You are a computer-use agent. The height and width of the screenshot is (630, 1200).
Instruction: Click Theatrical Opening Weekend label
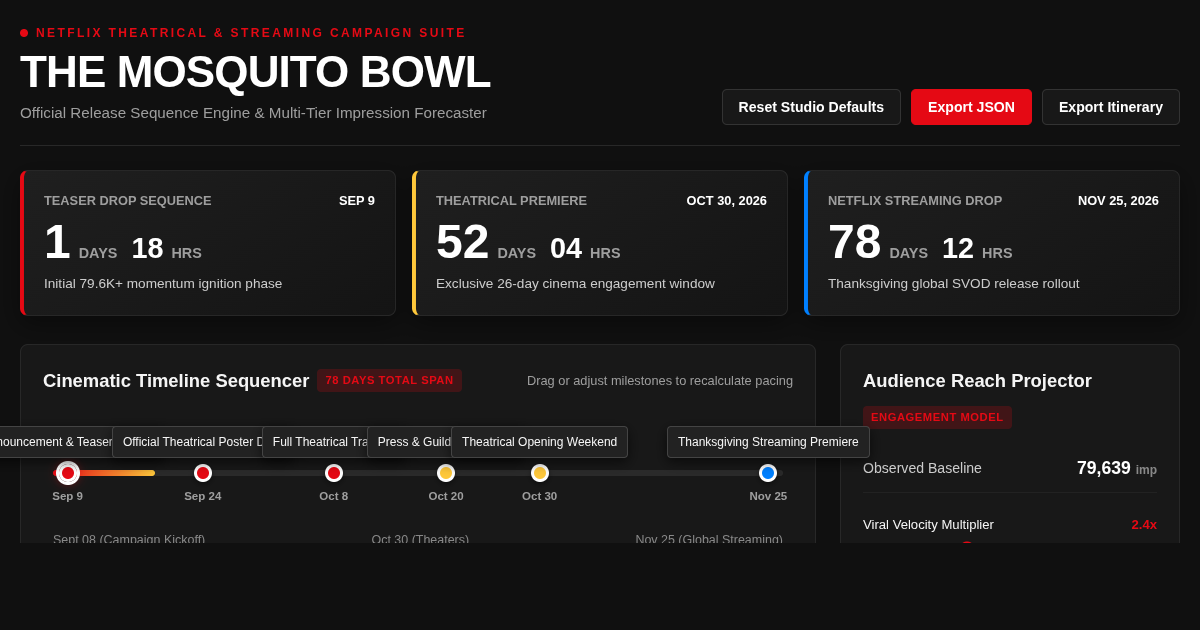click(x=539, y=442)
